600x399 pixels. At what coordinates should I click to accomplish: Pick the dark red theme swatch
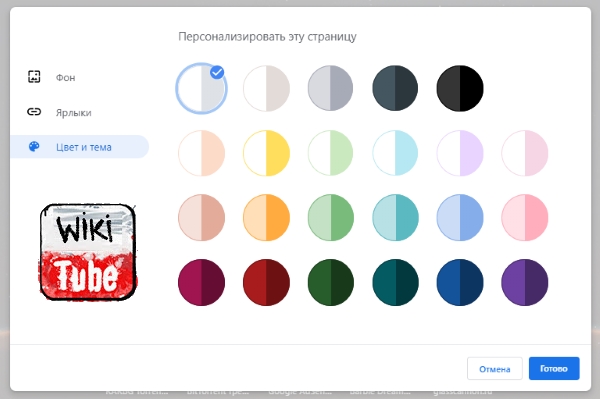click(x=266, y=282)
